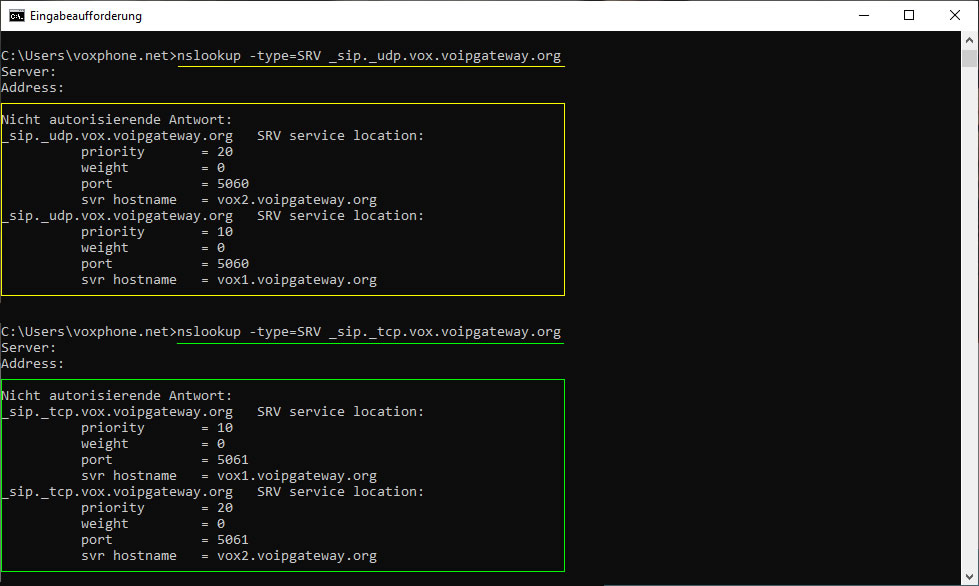Minimize the Eingabeaufforderung window
Image resolution: width=979 pixels, height=586 pixels.
tap(864, 16)
